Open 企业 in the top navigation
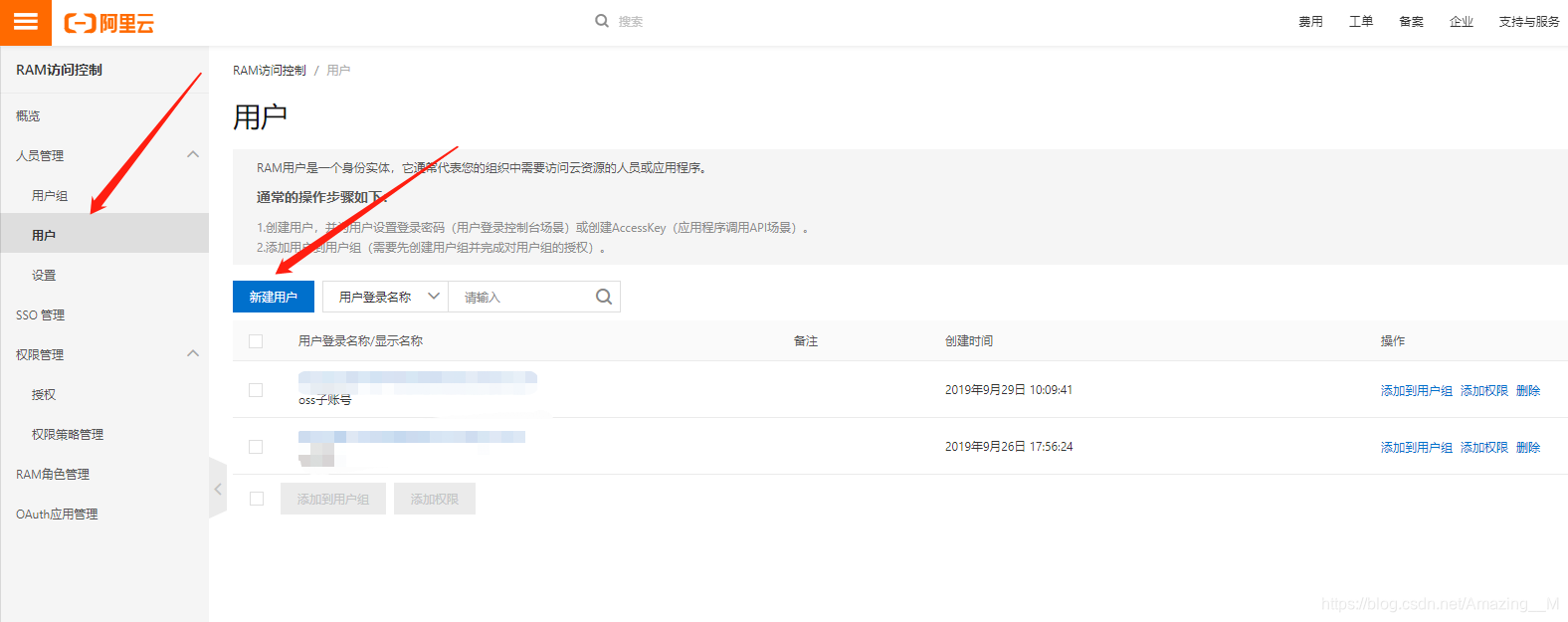Screen dimensions: 1568x622 tap(1462, 22)
